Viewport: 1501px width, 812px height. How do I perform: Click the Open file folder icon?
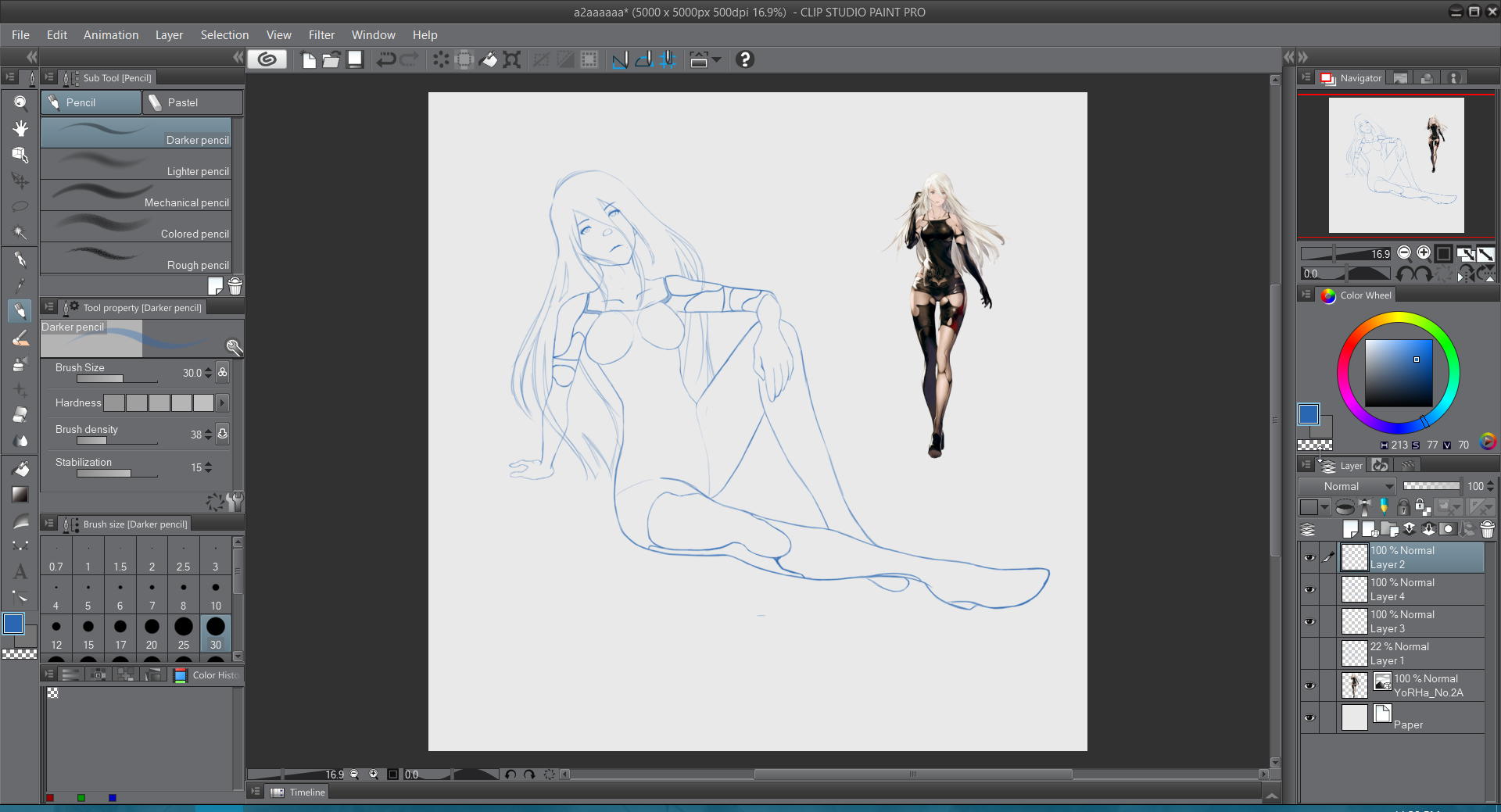tap(331, 59)
